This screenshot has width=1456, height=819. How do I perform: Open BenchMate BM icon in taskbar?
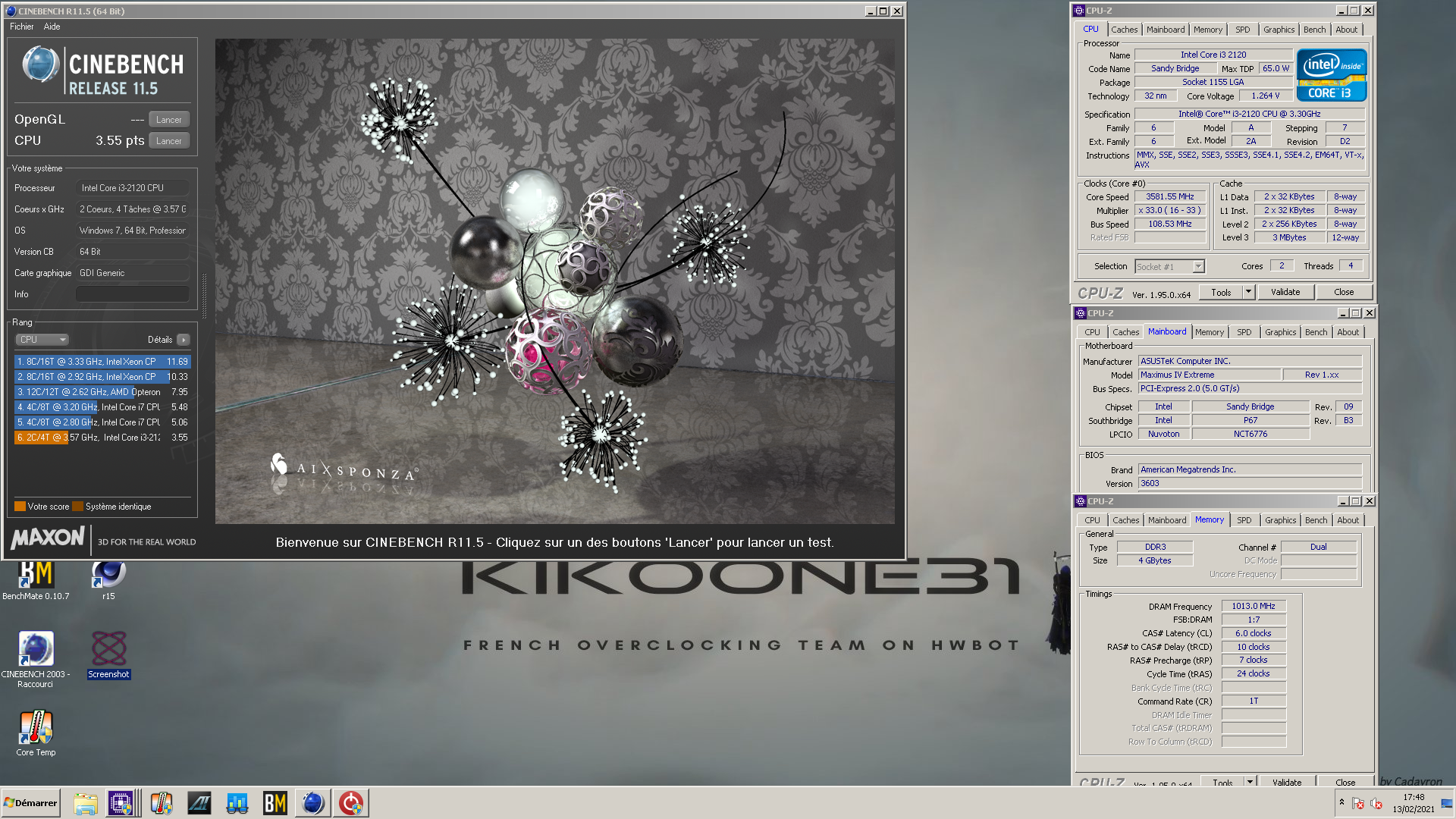pos(275,803)
